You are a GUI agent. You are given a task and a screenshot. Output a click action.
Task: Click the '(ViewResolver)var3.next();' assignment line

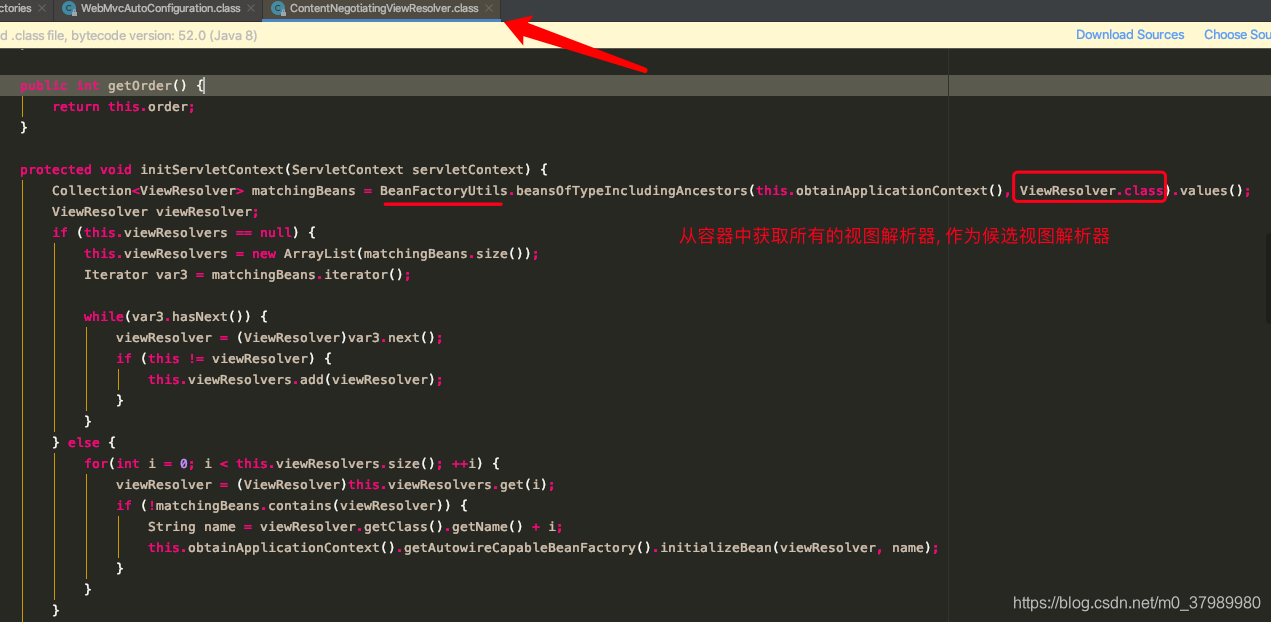280,338
